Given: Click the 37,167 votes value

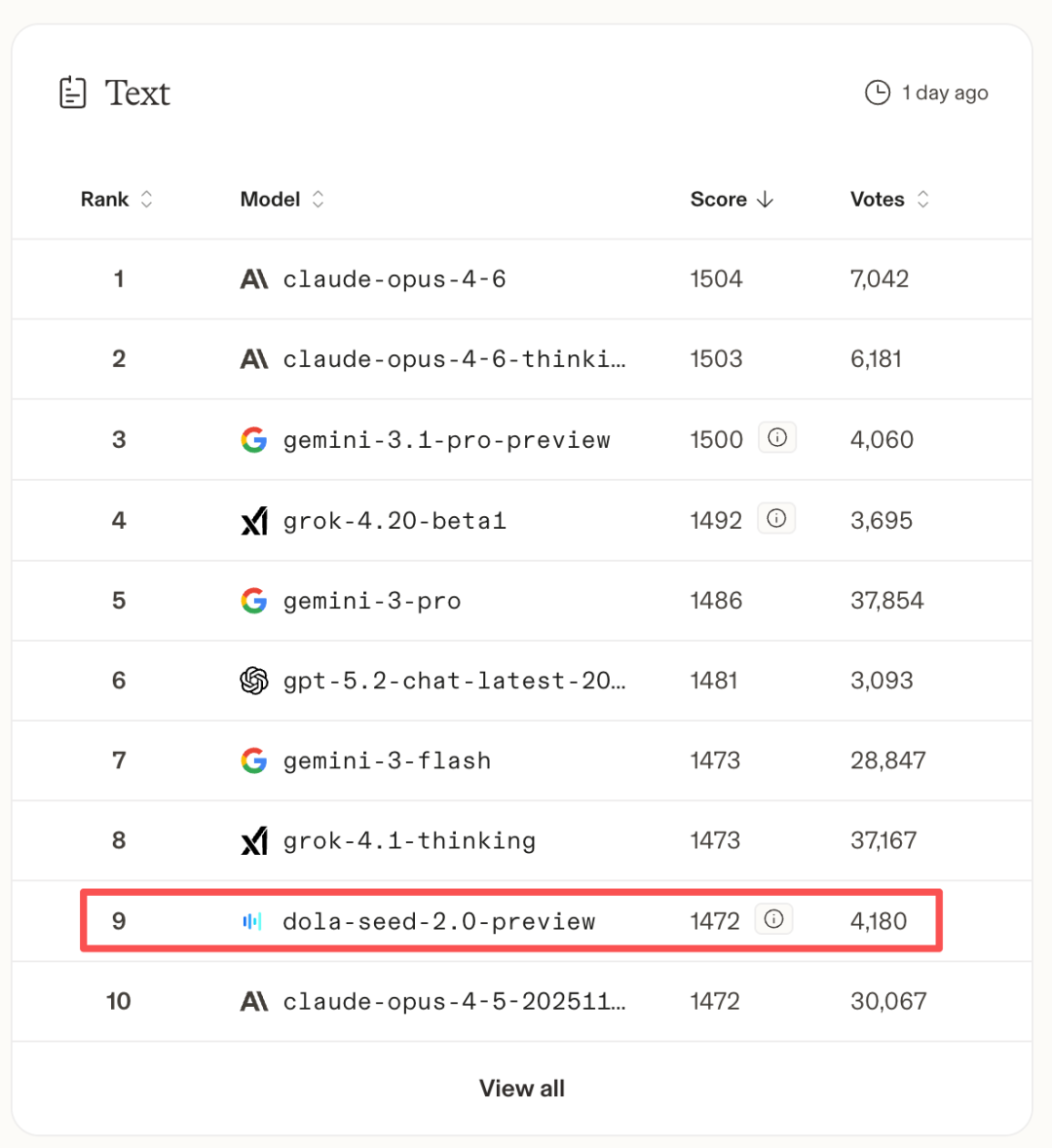Looking at the screenshot, I should [883, 841].
